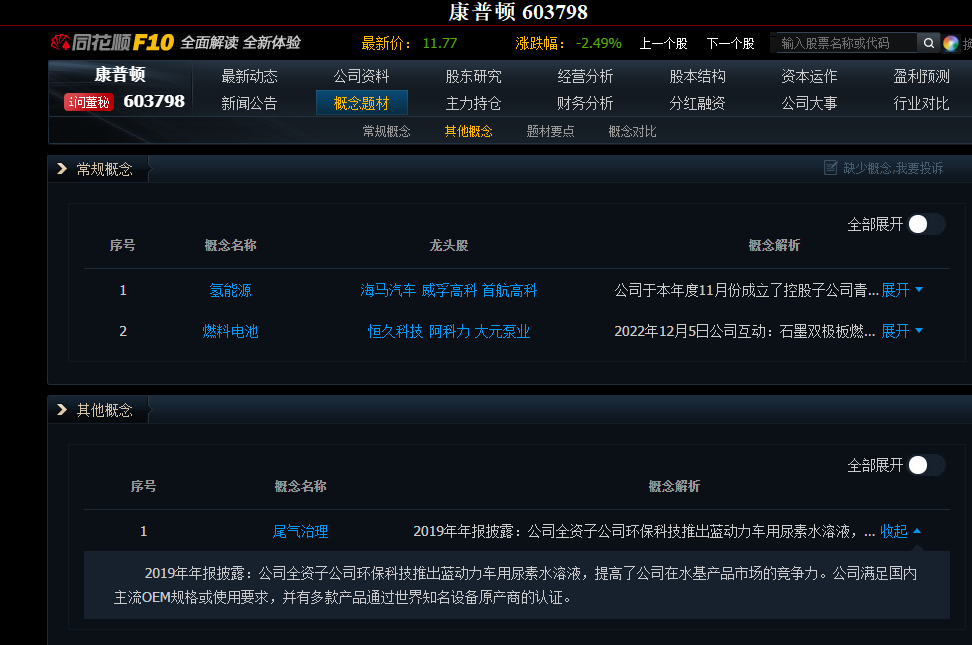Click the complaint edit icon near 缺少概念
This screenshot has width=972, height=645.
tap(830, 168)
